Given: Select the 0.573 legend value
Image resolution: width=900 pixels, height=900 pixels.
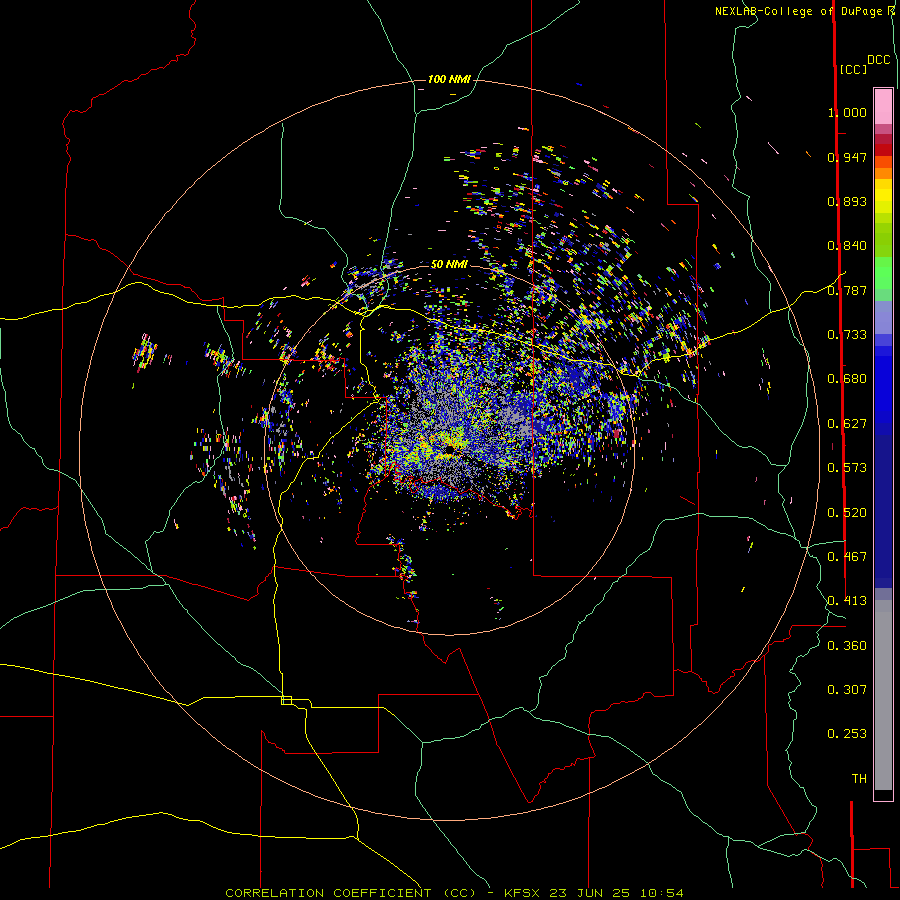Looking at the screenshot, I should 847,468.
